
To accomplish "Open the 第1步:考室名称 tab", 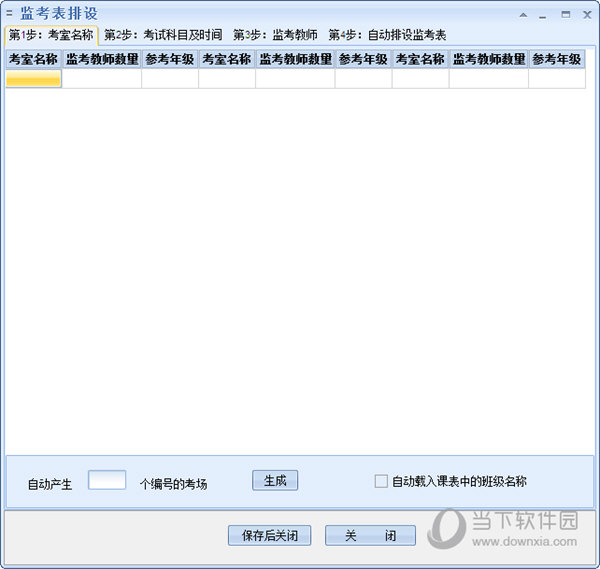I will click(x=51, y=35).
